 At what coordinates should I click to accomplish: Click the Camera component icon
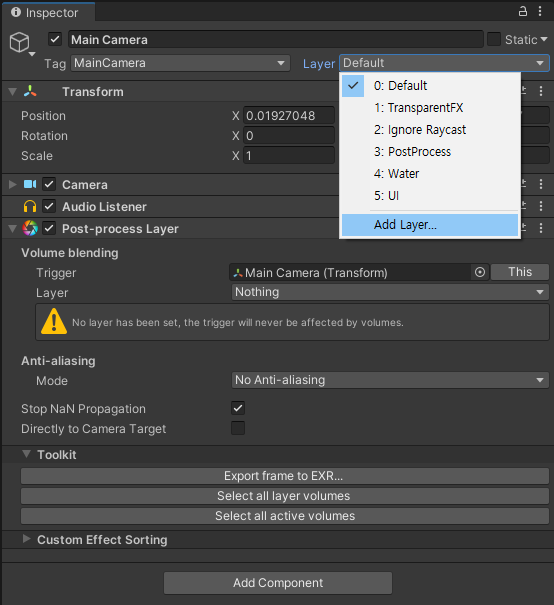(x=30, y=184)
